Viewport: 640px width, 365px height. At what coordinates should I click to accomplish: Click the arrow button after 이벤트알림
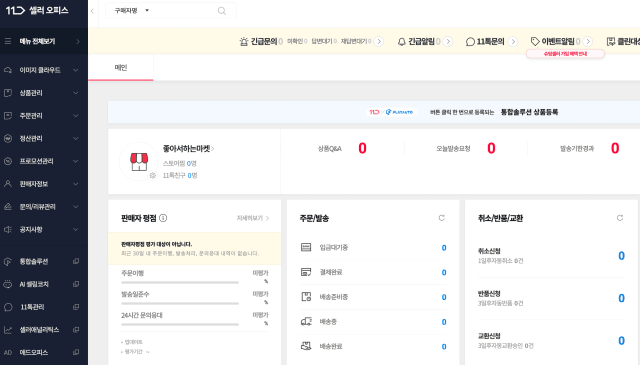point(588,41)
